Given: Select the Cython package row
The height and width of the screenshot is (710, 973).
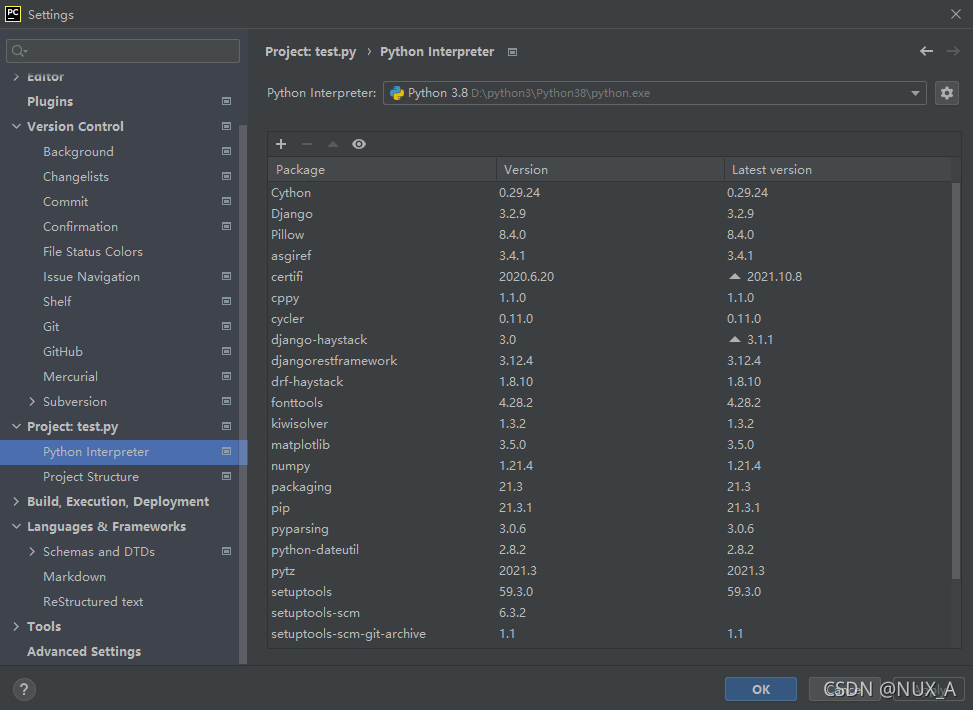Looking at the screenshot, I should click(x=609, y=192).
